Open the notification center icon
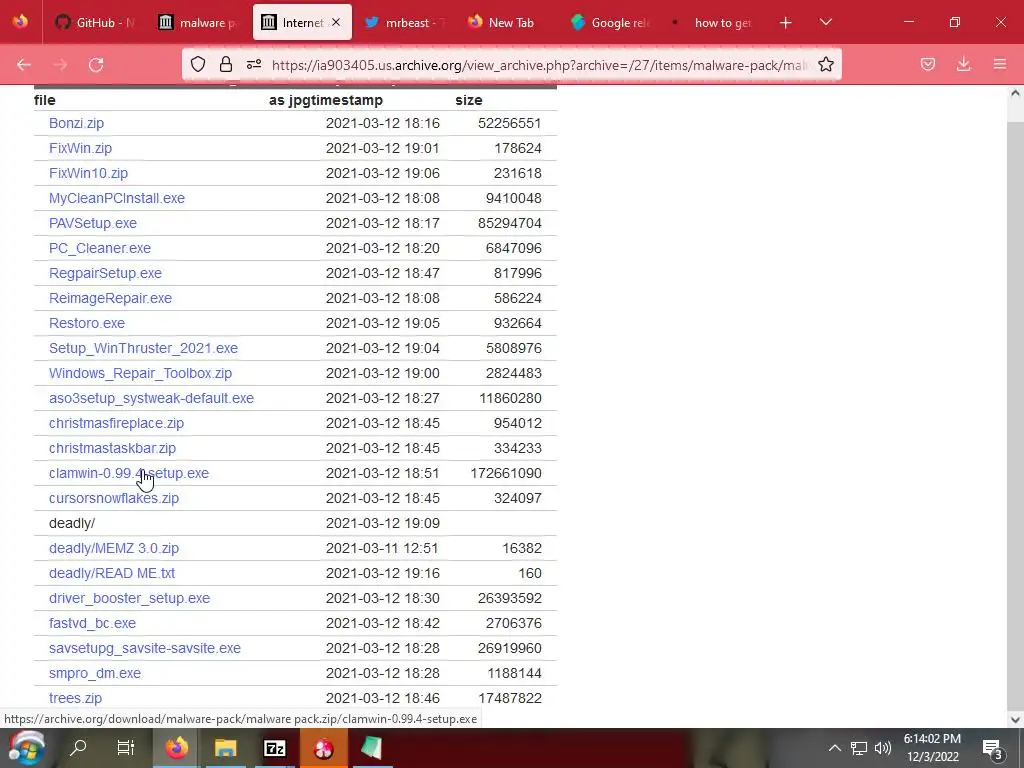This screenshot has width=1024, height=768. coord(993,748)
